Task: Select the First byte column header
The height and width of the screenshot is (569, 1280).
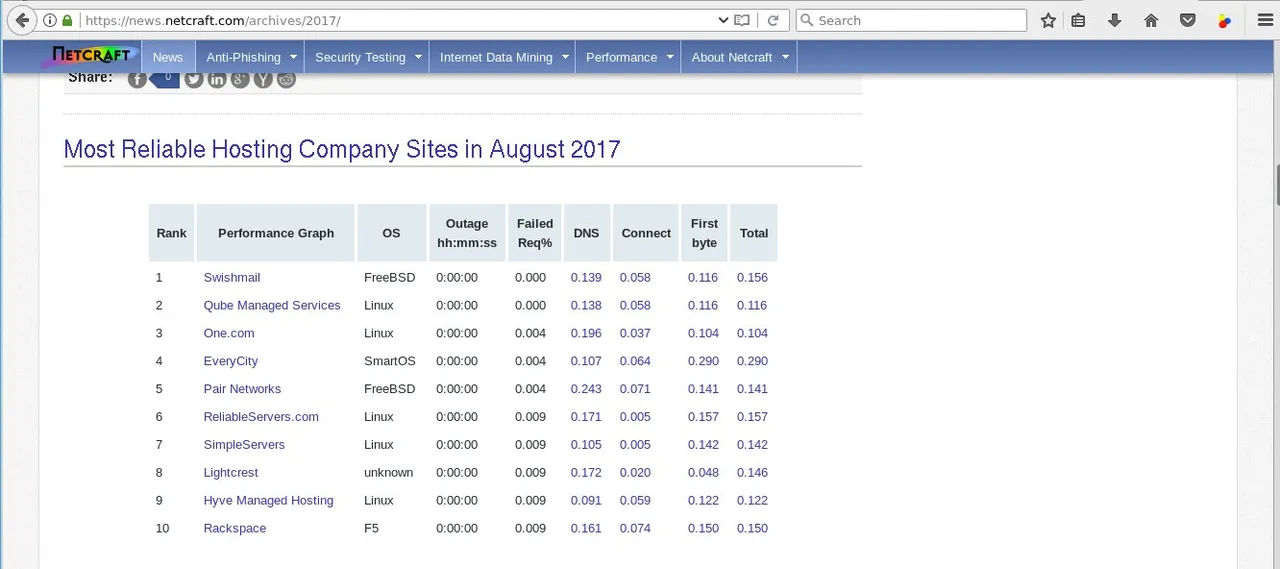Action: (x=704, y=233)
